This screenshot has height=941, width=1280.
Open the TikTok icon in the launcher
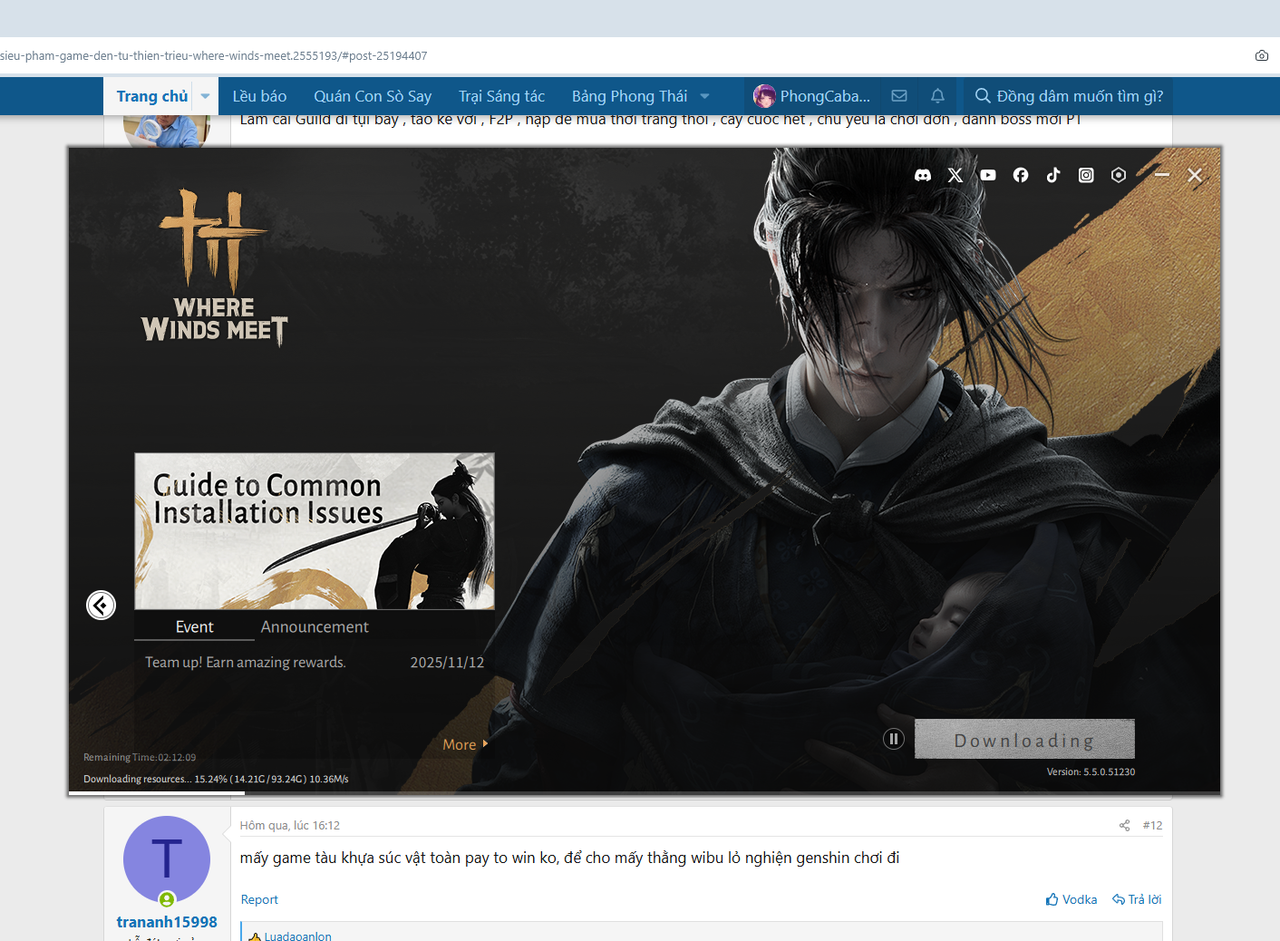coord(1053,174)
